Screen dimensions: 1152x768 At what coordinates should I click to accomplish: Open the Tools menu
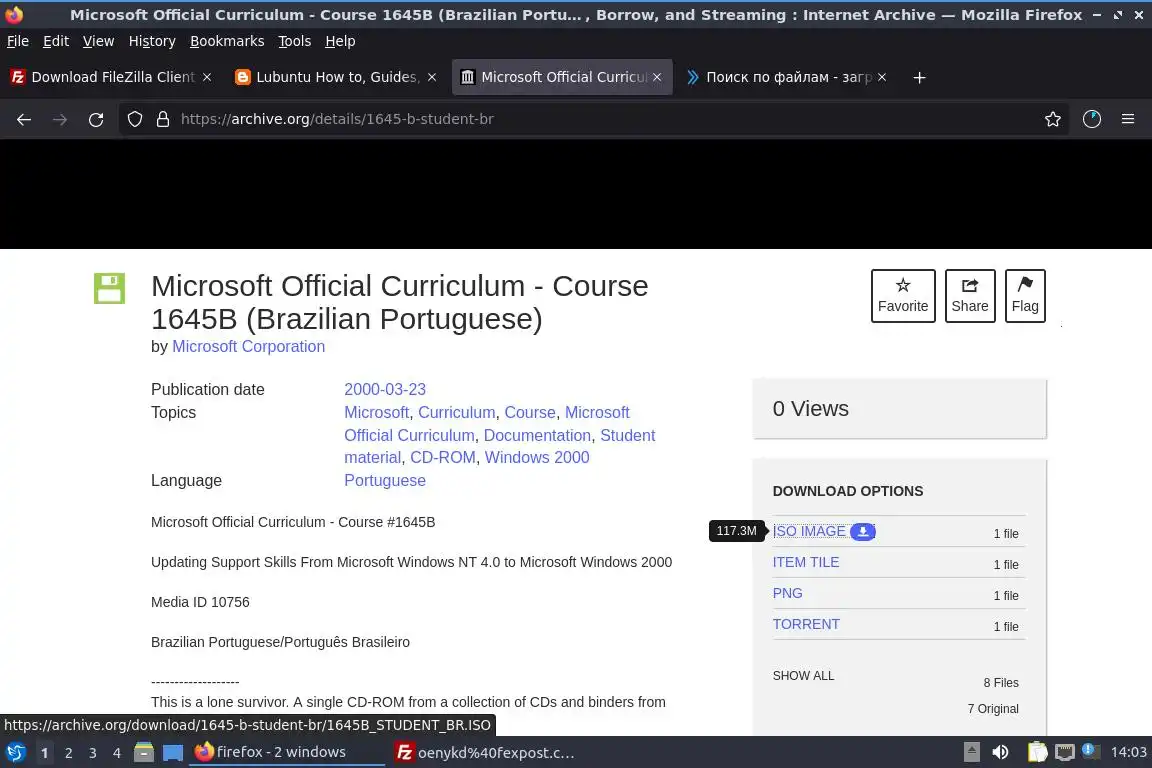[x=295, y=41]
